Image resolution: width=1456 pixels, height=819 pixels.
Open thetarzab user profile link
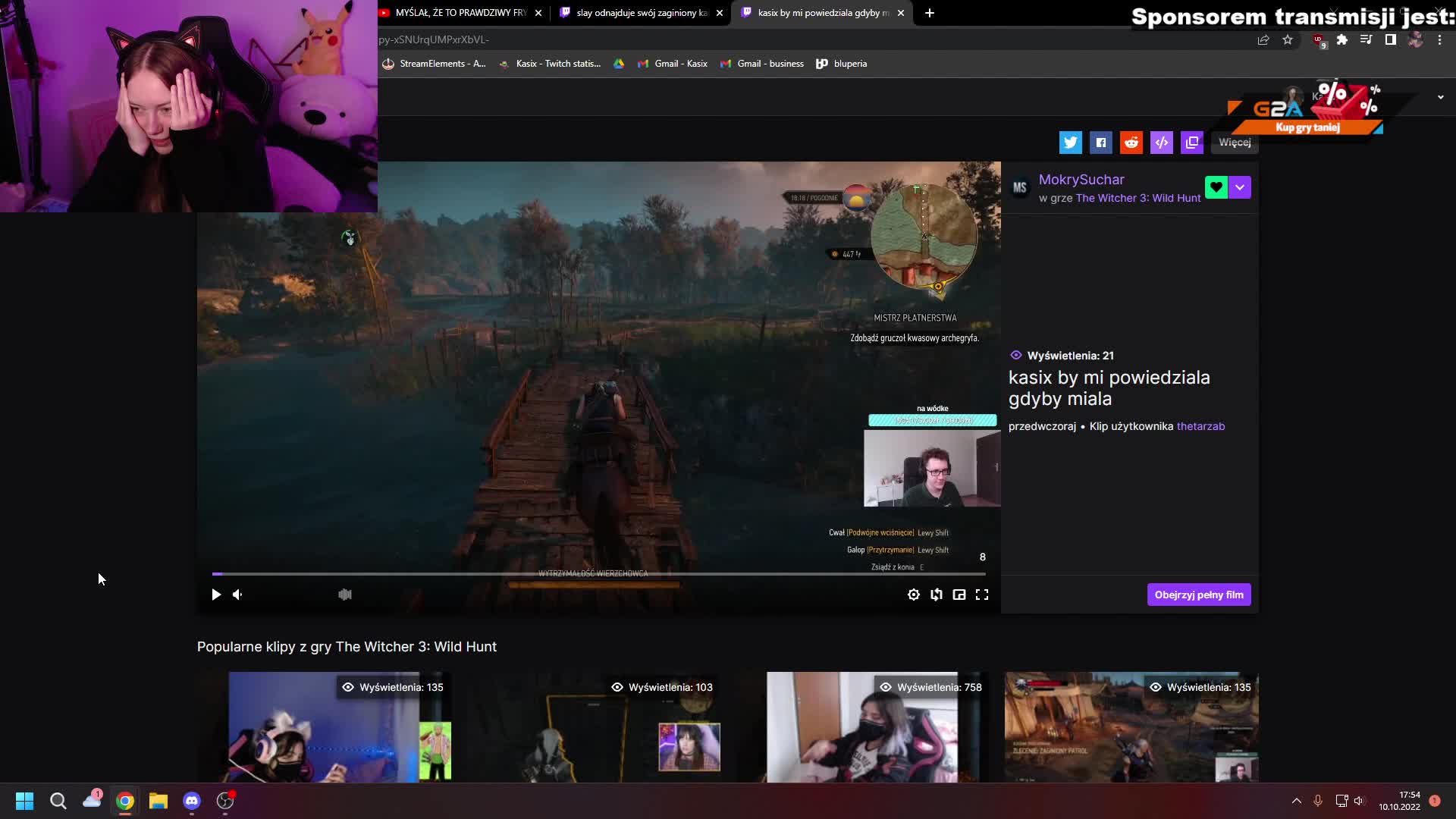point(1200,426)
